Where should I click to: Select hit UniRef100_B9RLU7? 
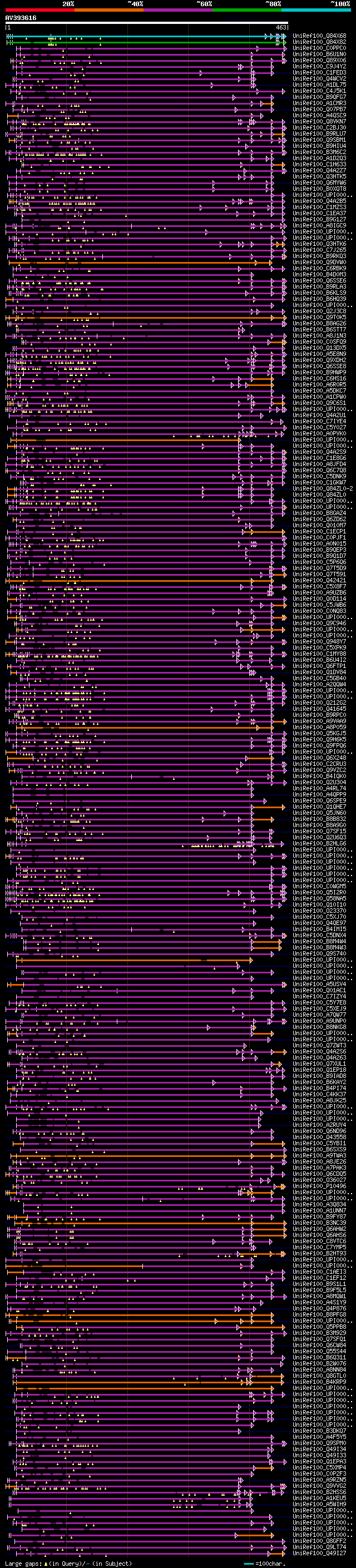pos(319,133)
